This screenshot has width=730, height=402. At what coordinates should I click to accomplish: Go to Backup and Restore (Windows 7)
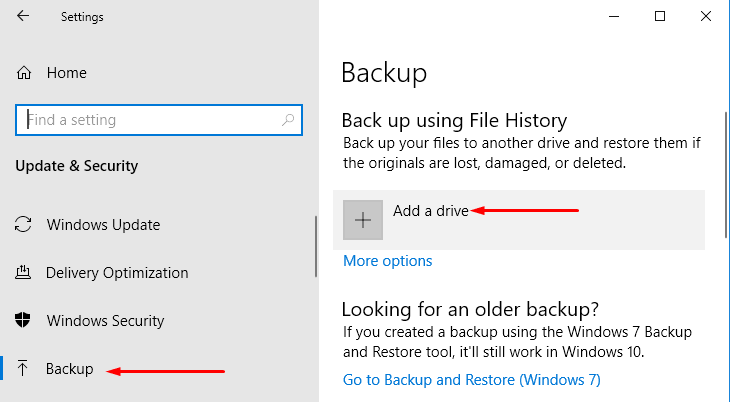coord(471,380)
